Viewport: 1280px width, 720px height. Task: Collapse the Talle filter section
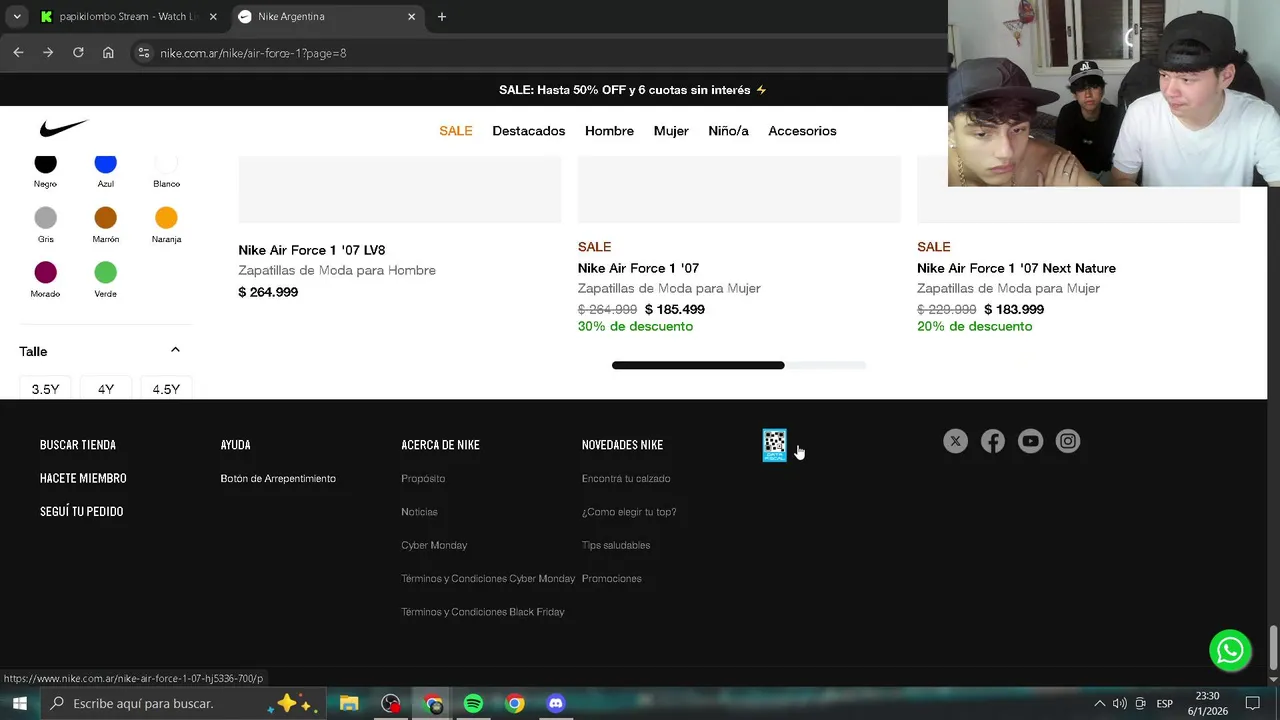tap(175, 350)
